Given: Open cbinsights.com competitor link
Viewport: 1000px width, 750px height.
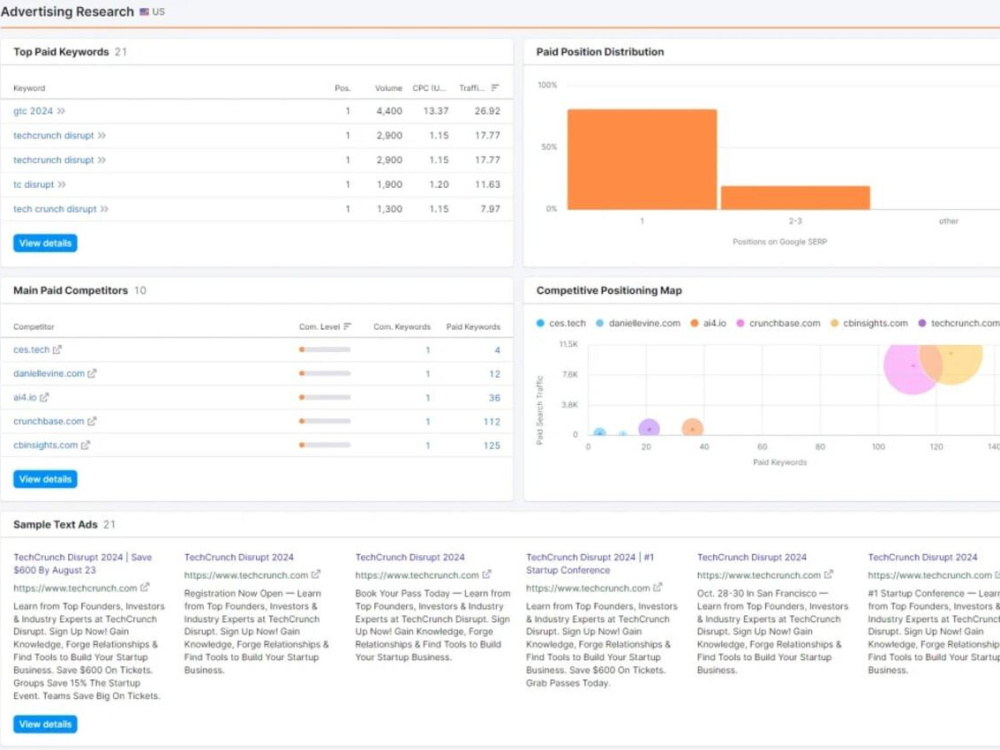Looking at the screenshot, I should [x=46, y=445].
